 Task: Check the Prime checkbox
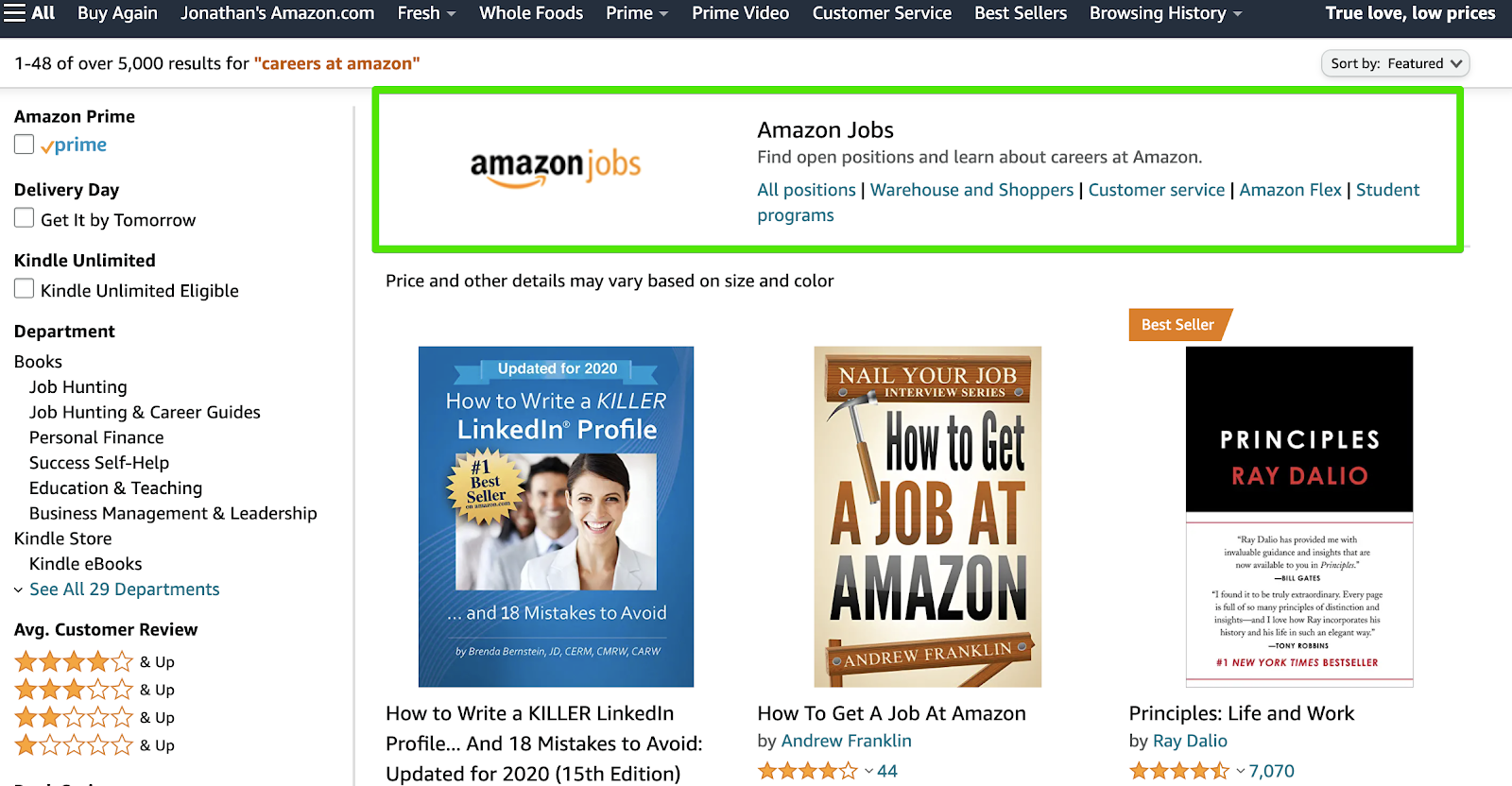(x=25, y=145)
